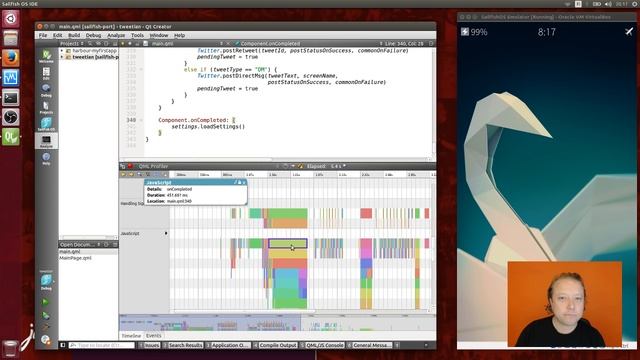Open Component.onCompleted symbol dropdown
The height and width of the screenshot is (360, 640).
(x=308, y=44)
